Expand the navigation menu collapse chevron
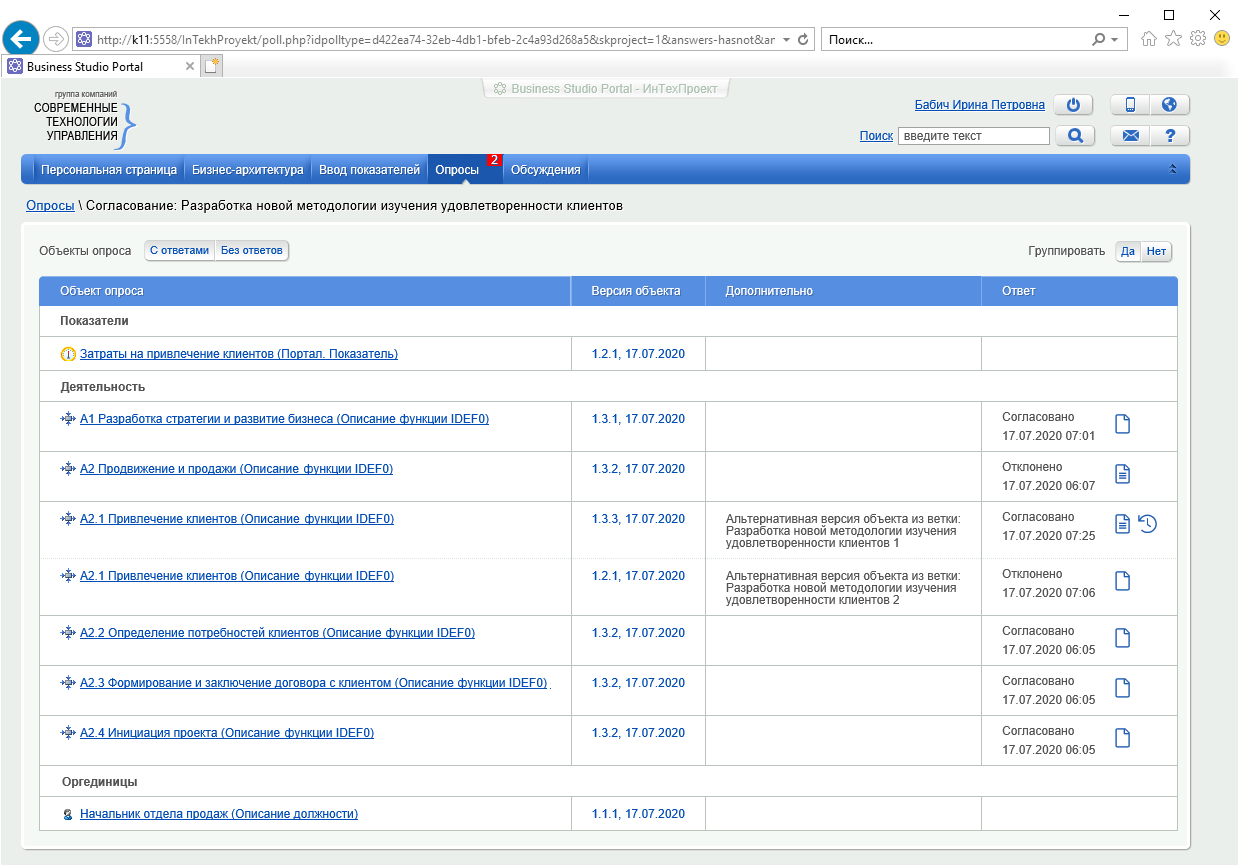1239x866 pixels. click(1173, 170)
